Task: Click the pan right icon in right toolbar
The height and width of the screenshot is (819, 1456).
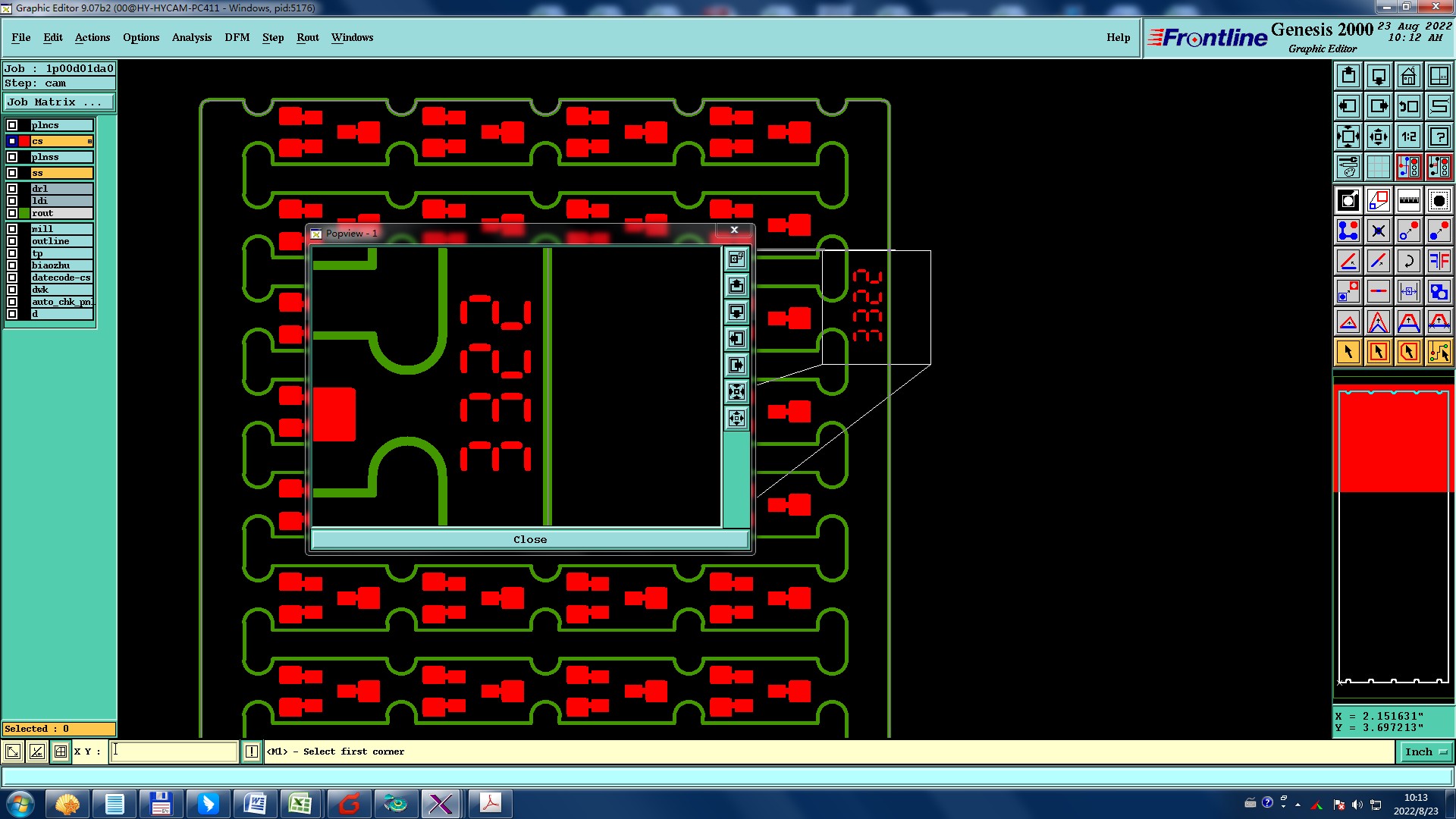Action: pyautogui.click(x=1379, y=106)
